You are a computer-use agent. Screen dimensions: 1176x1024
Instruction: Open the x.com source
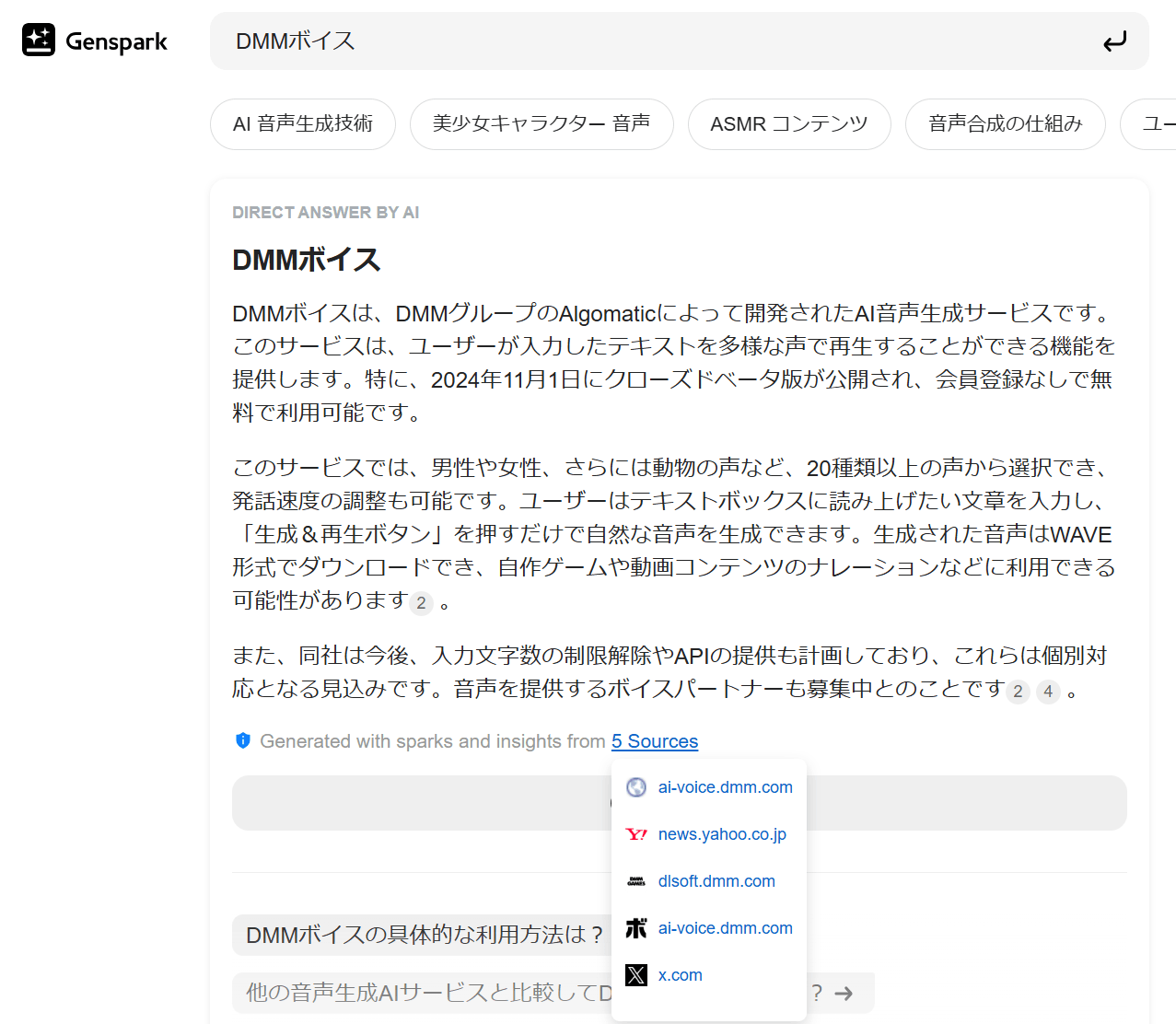coord(680,975)
